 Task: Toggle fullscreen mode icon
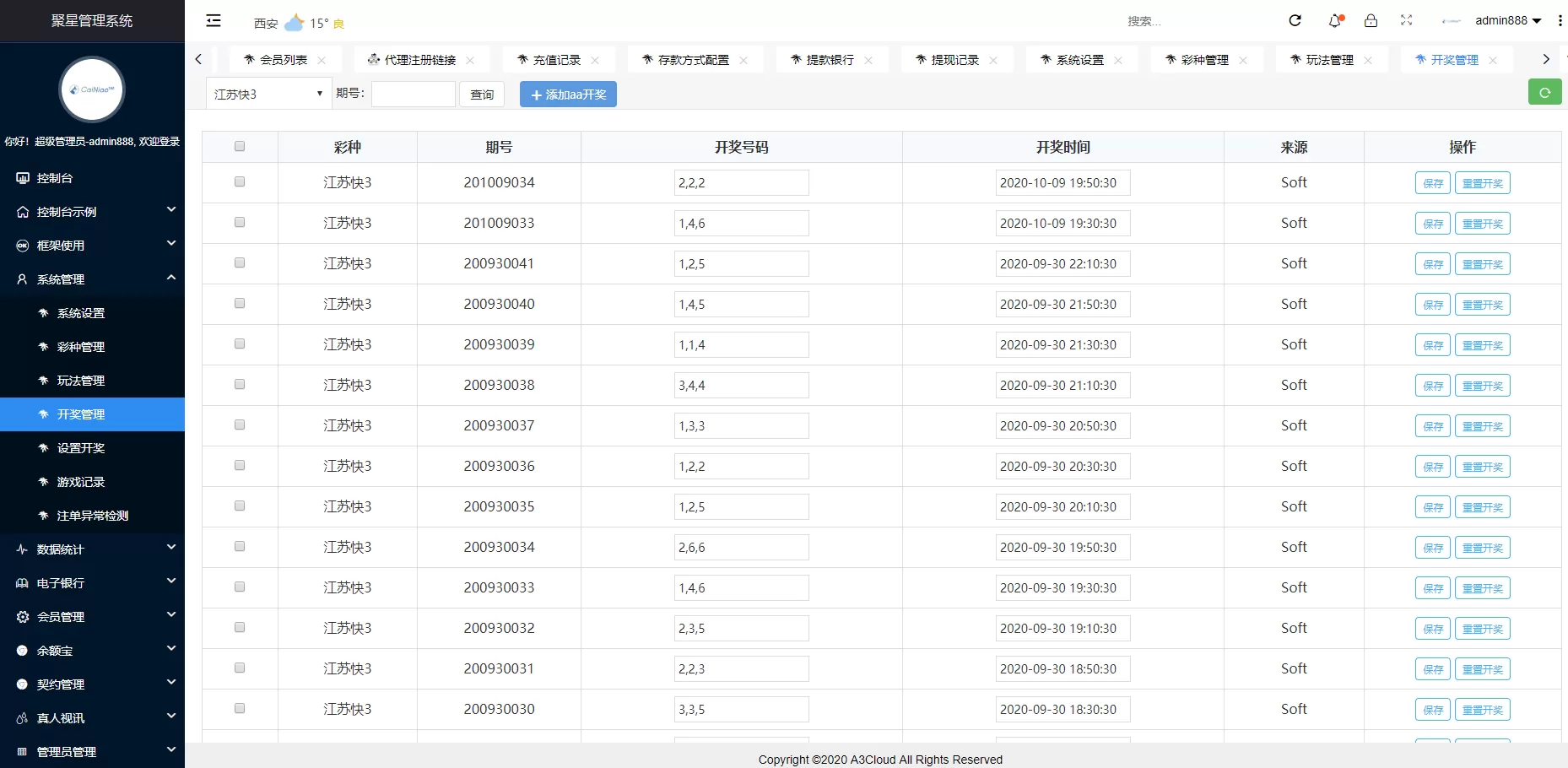click(1406, 21)
